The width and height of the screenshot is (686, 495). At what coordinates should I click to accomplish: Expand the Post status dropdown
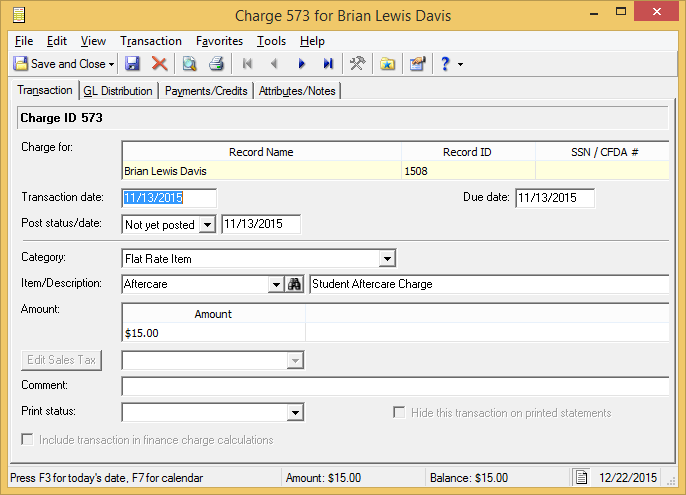point(207,225)
